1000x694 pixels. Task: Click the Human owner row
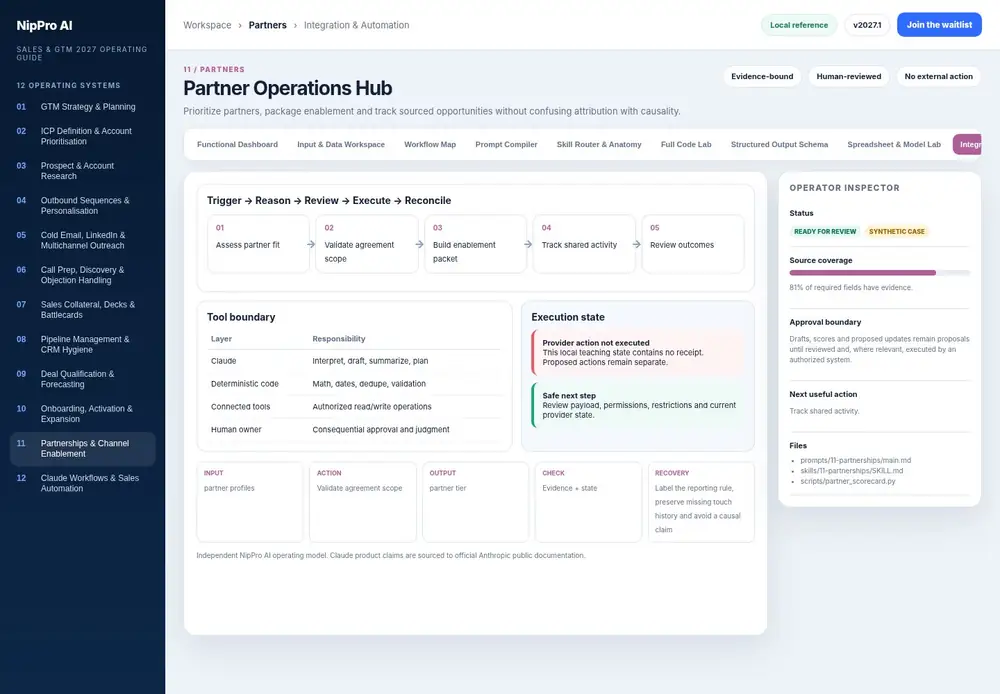355,430
